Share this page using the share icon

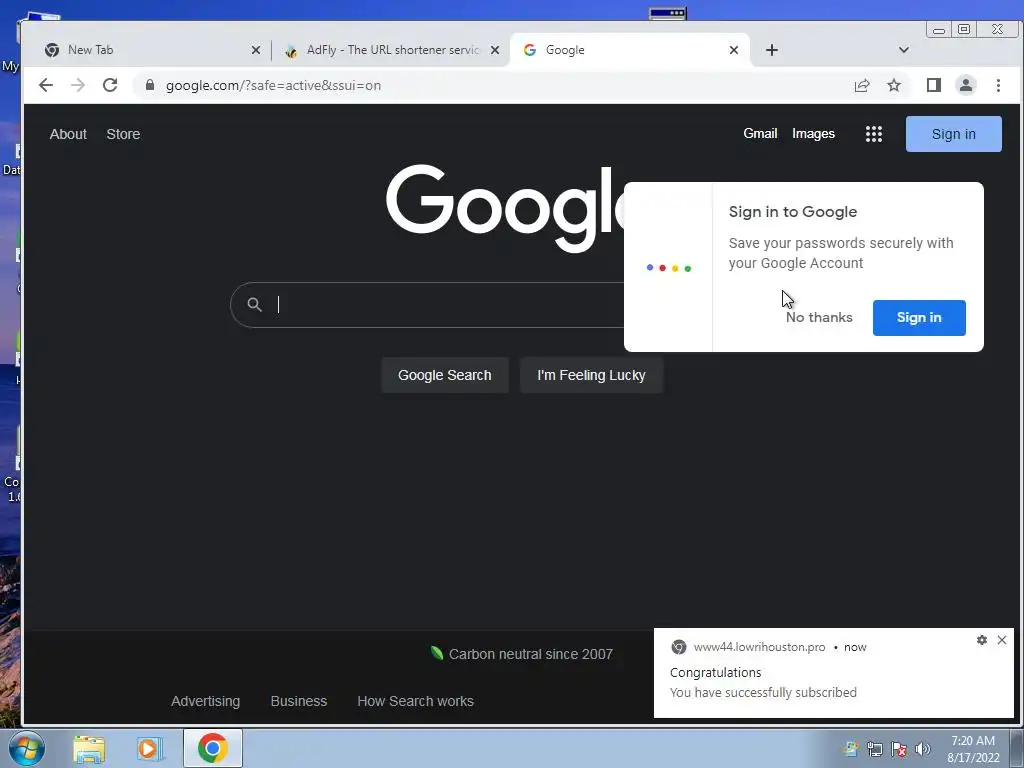[862, 86]
